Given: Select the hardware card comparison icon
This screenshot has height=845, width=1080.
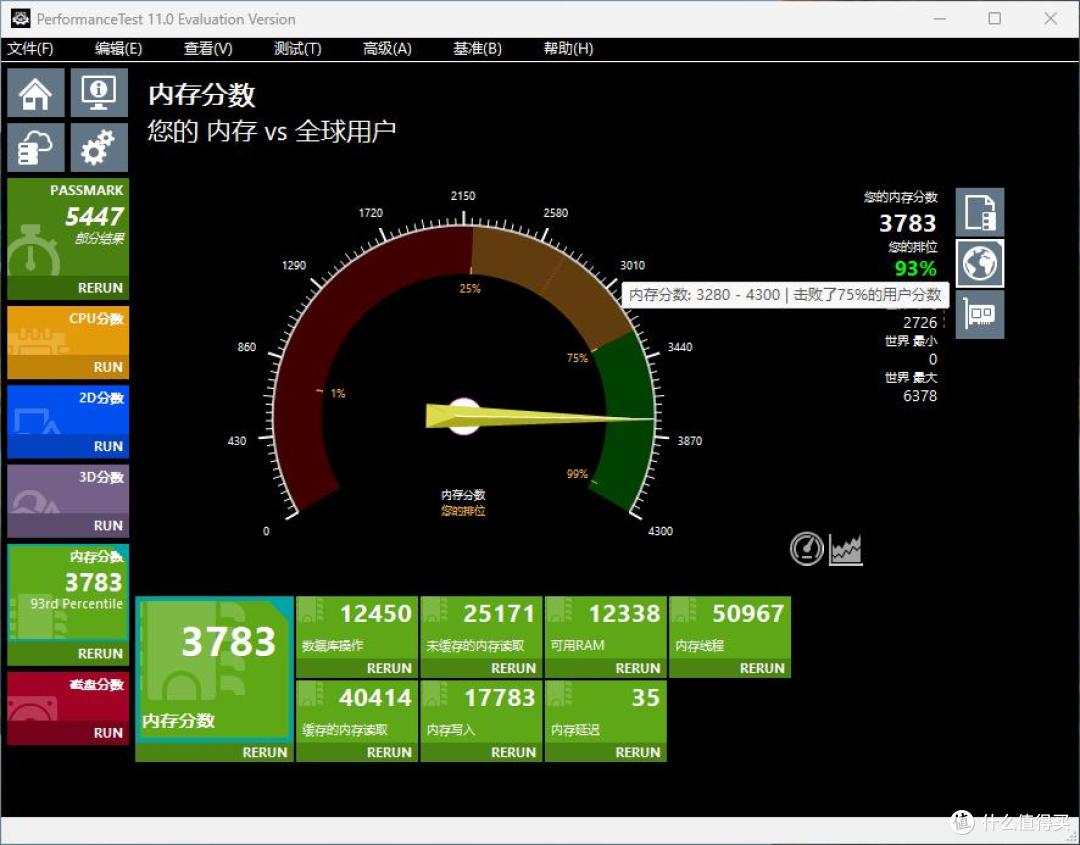Looking at the screenshot, I should pyautogui.click(x=979, y=315).
